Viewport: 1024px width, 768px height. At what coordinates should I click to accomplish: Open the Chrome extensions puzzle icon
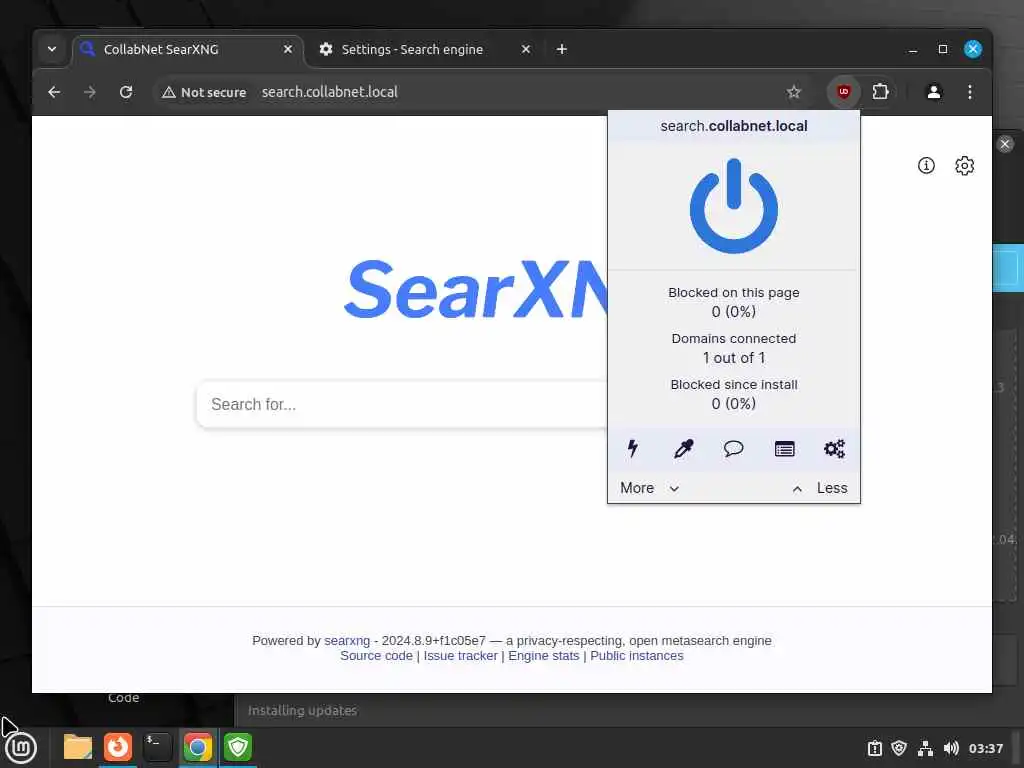tap(880, 92)
